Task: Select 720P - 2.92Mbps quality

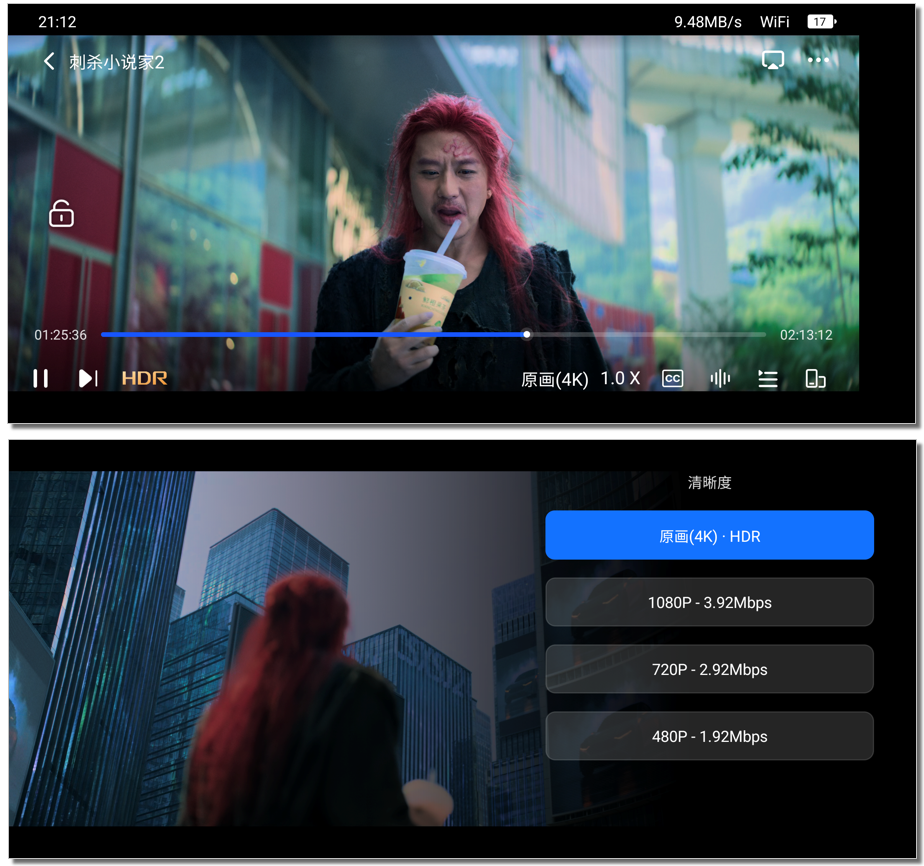Action: coord(710,669)
